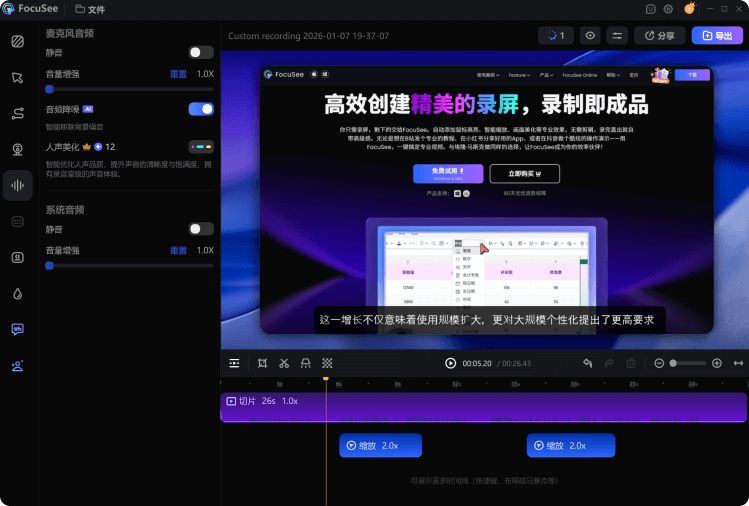Select the first 缩放 2.0x clip
The height and width of the screenshot is (506, 749).
[x=381, y=445]
